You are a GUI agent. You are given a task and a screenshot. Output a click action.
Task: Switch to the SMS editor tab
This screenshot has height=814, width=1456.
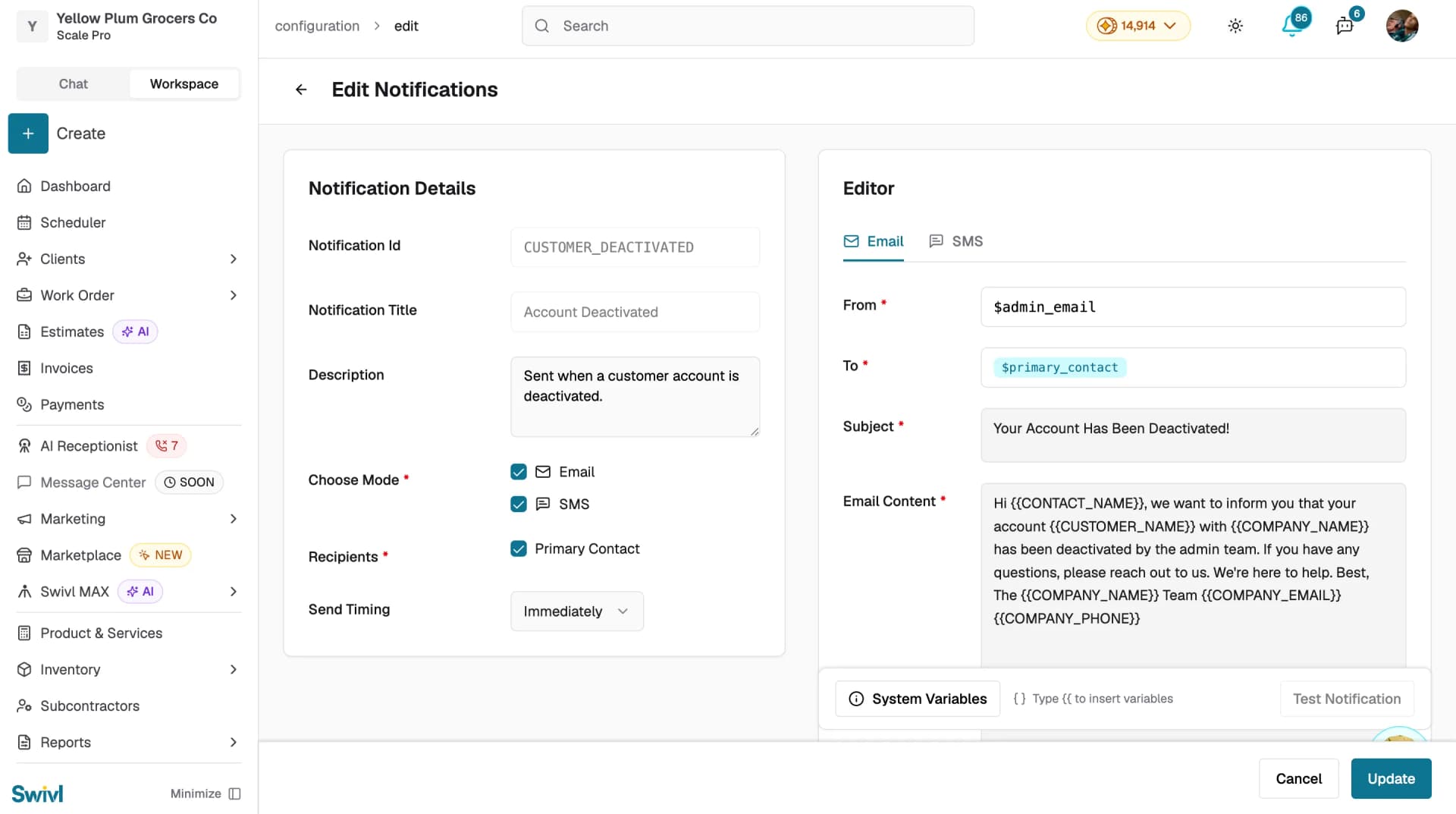(955, 241)
